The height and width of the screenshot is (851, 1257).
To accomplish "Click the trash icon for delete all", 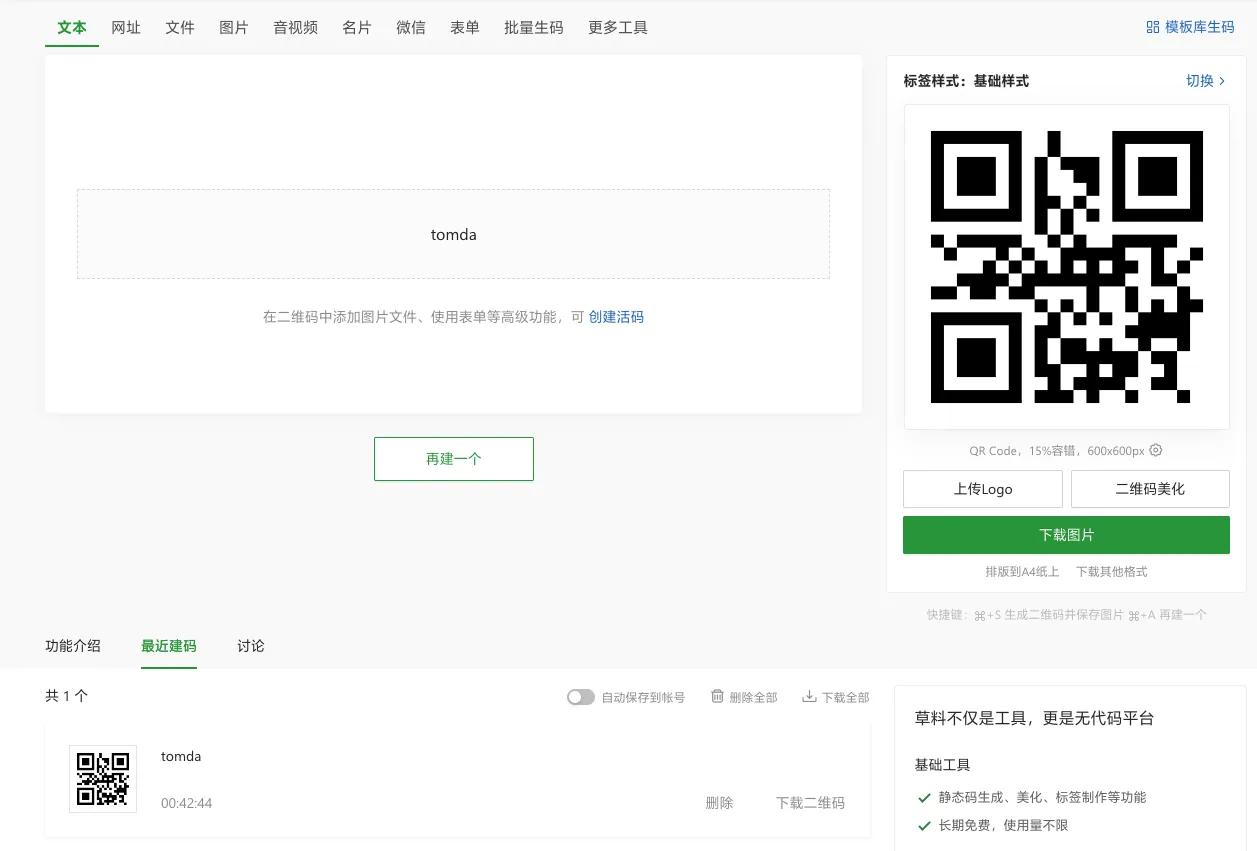I will 717,696.
